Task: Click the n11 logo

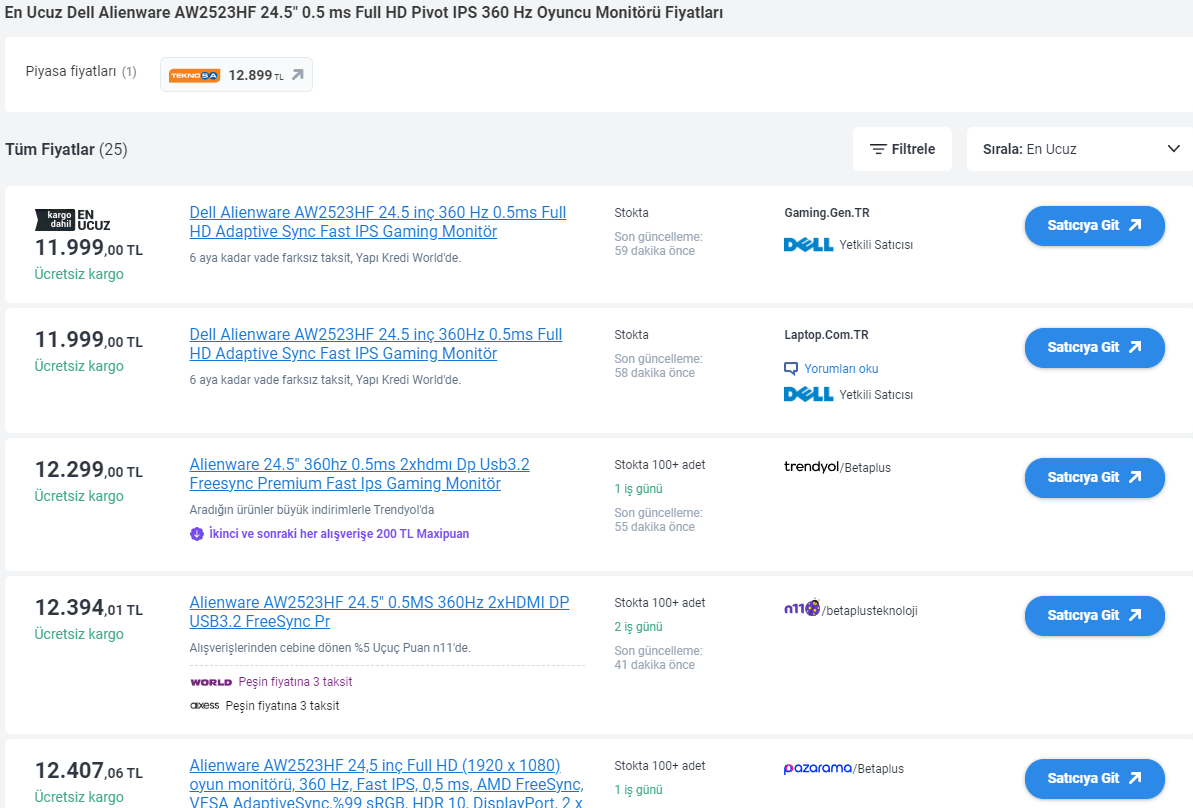Action: coord(802,608)
